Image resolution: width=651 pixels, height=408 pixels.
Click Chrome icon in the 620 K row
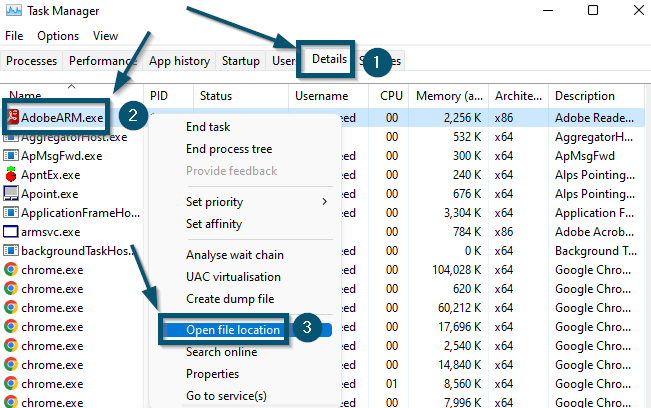click(x=11, y=288)
